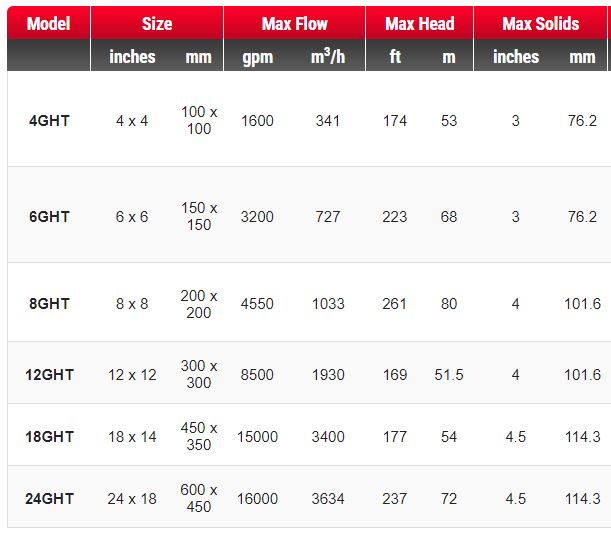Image resolution: width=611 pixels, height=533 pixels.
Task: Click the Size column header
Action: [156, 24]
